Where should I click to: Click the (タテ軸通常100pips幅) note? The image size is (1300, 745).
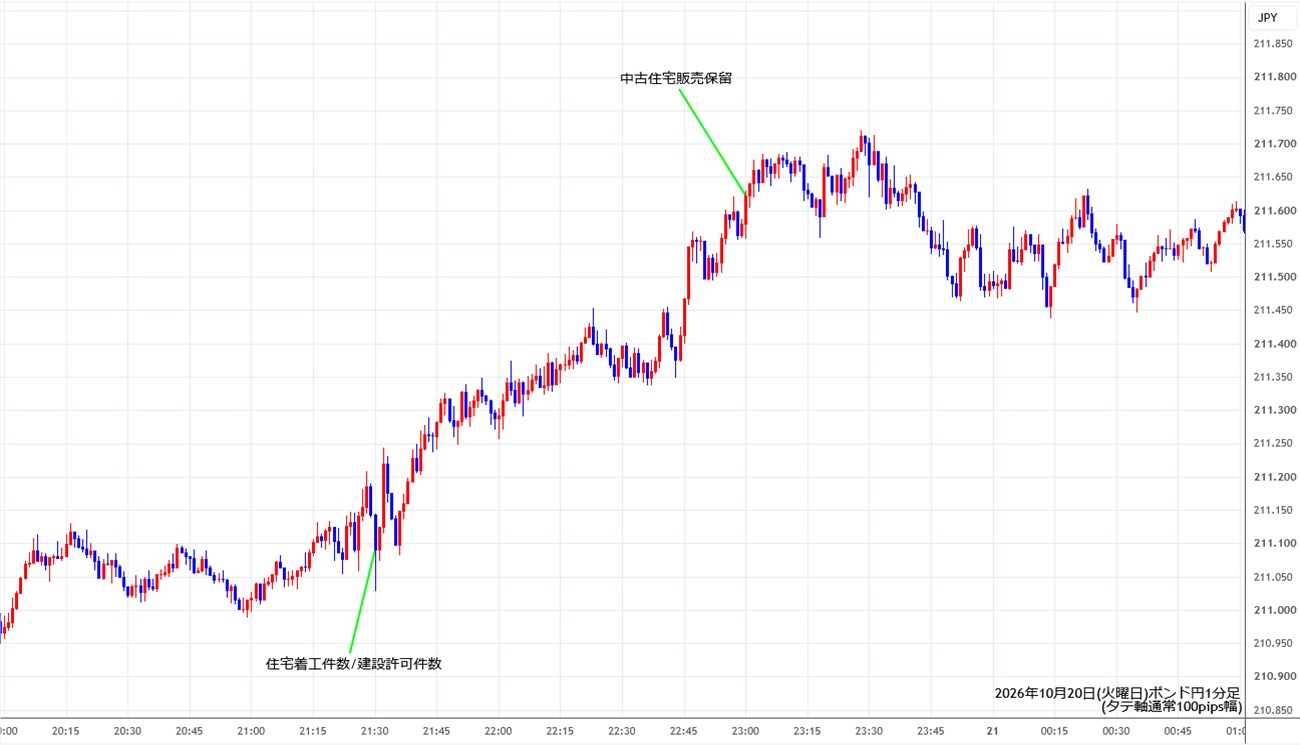click(1171, 707)
